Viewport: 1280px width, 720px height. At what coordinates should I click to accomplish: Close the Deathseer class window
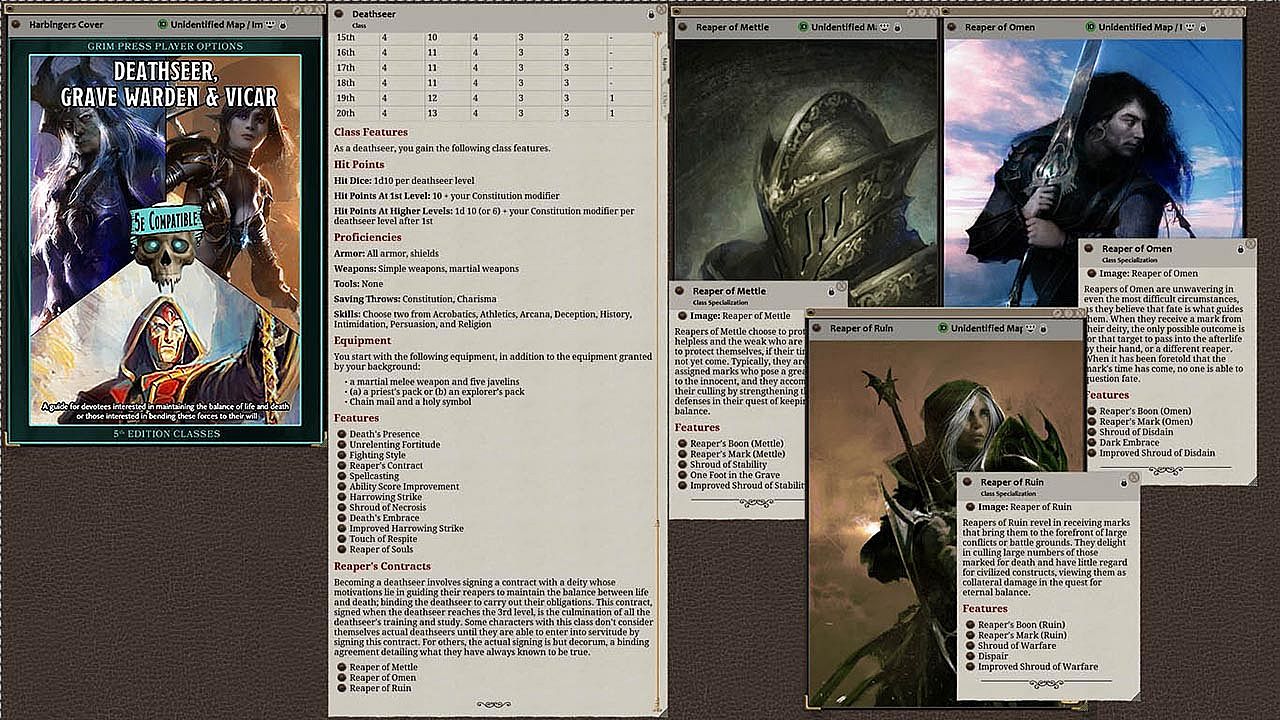662,8
